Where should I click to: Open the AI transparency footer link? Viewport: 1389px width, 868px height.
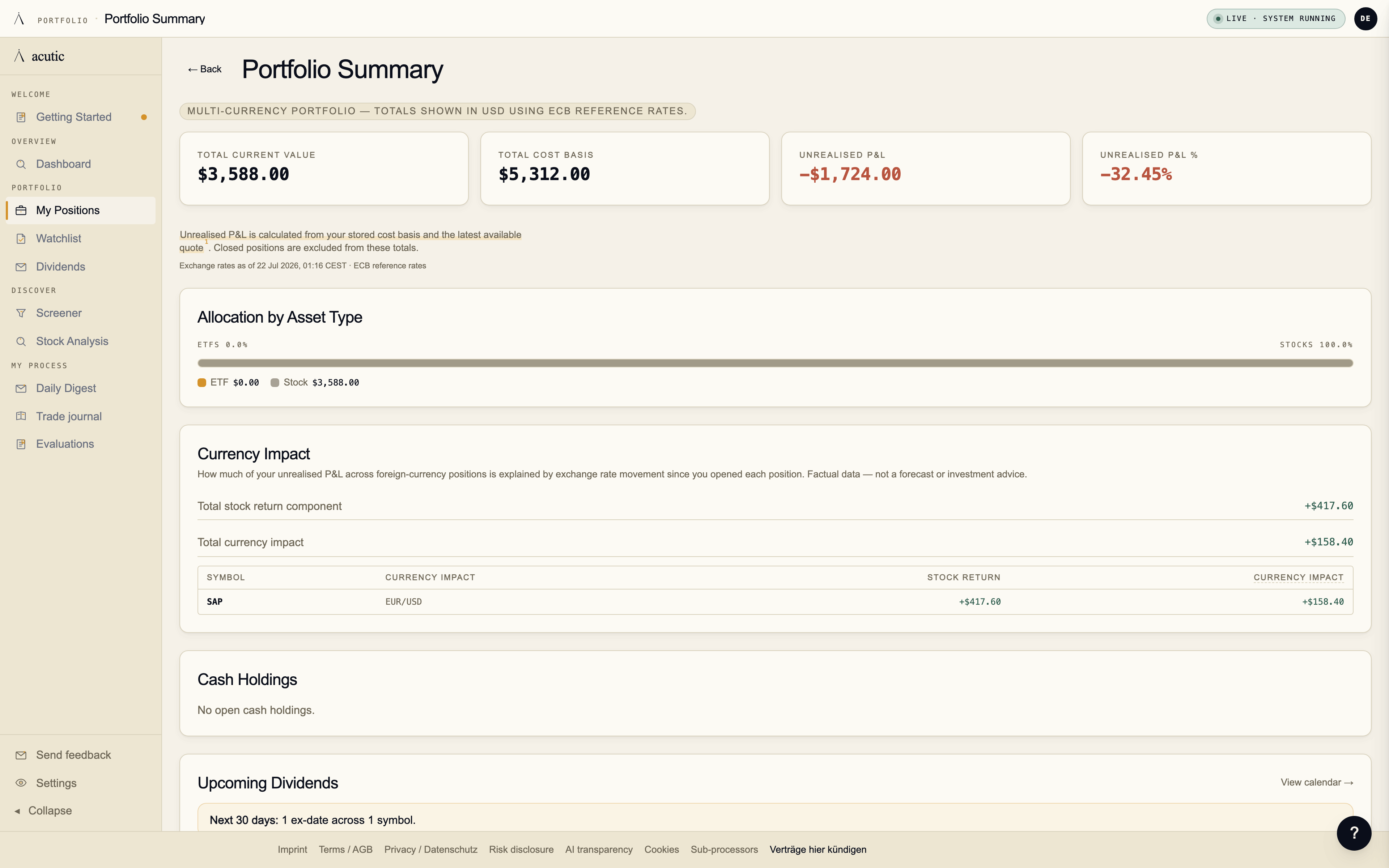599,850
